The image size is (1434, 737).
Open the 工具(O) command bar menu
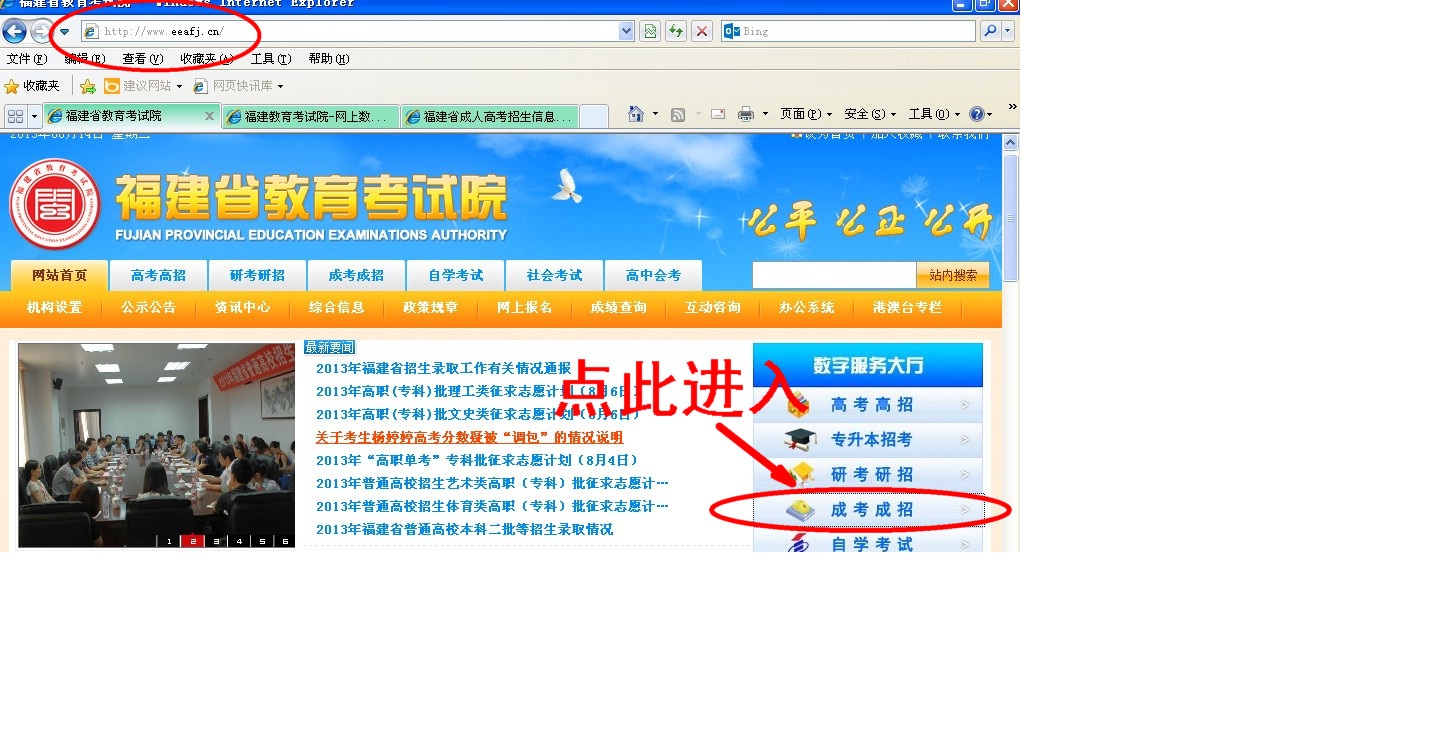click(x=934, y=114)
